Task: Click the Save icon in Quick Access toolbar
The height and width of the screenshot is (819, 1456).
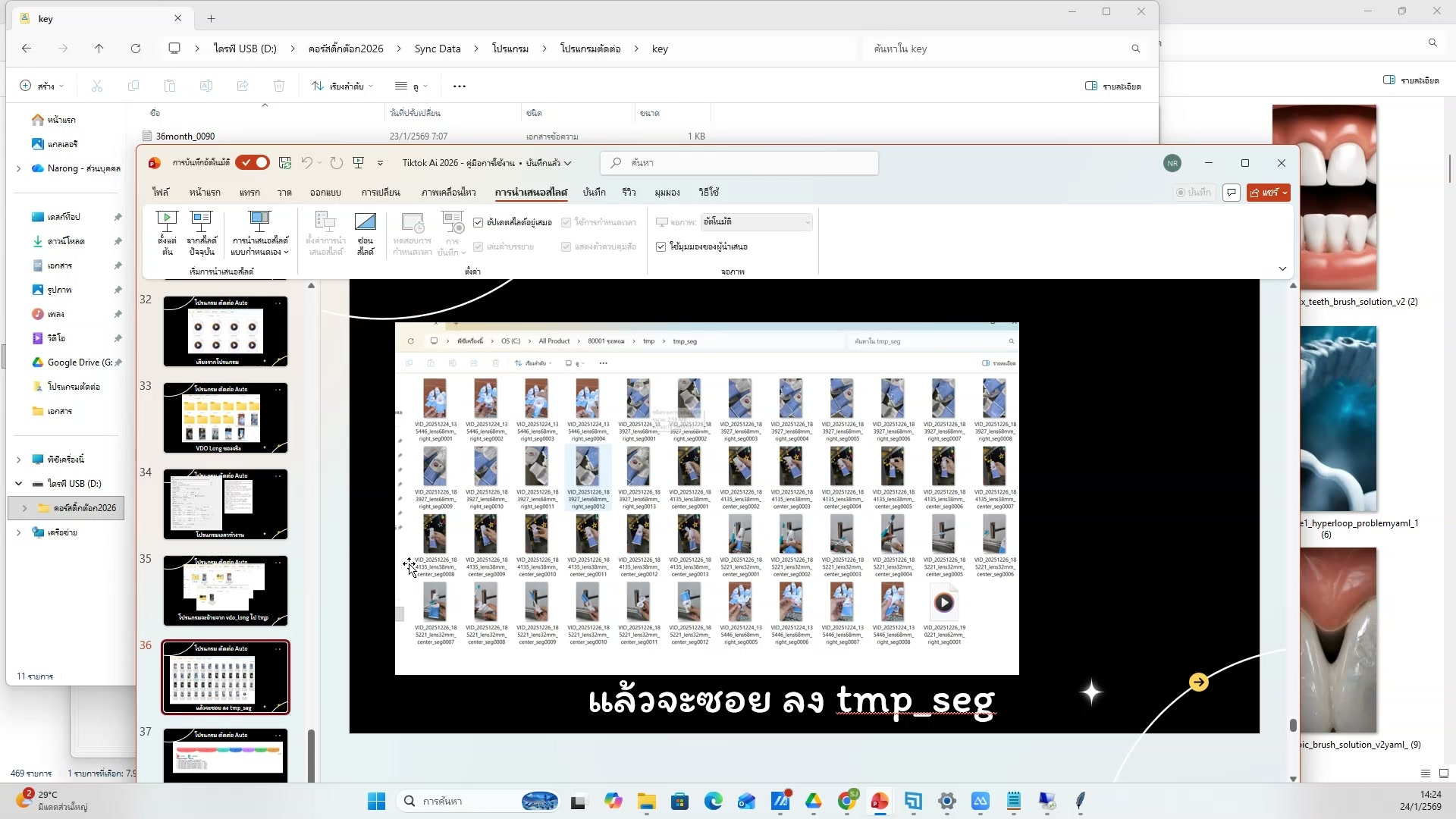Action: tap(285, 162)
